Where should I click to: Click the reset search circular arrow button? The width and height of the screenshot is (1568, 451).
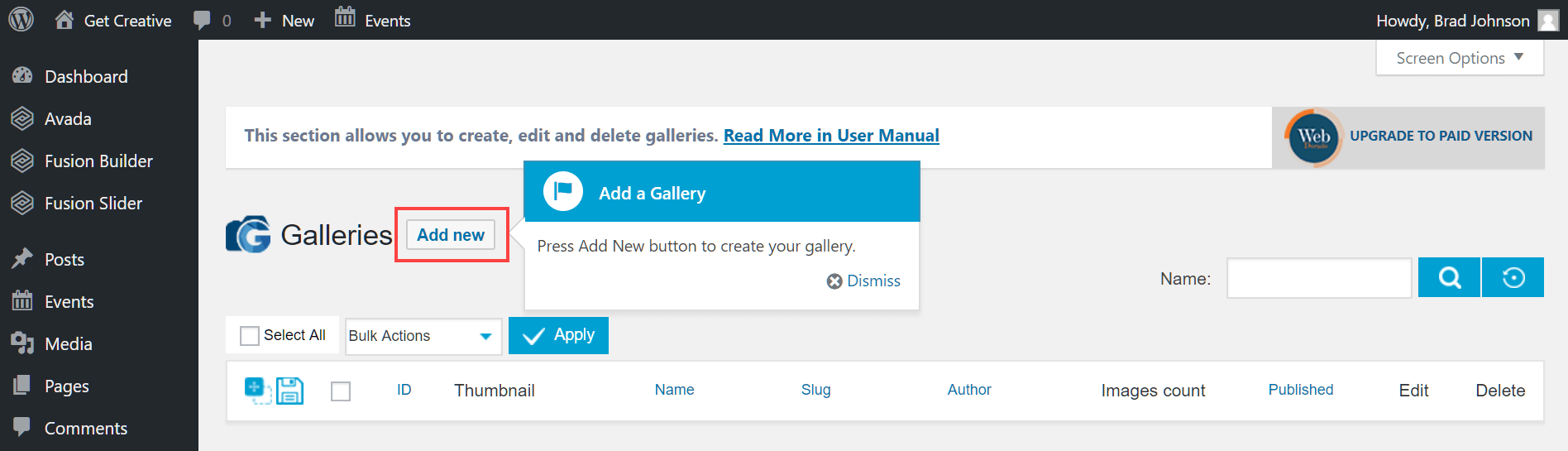[1513, 277]
